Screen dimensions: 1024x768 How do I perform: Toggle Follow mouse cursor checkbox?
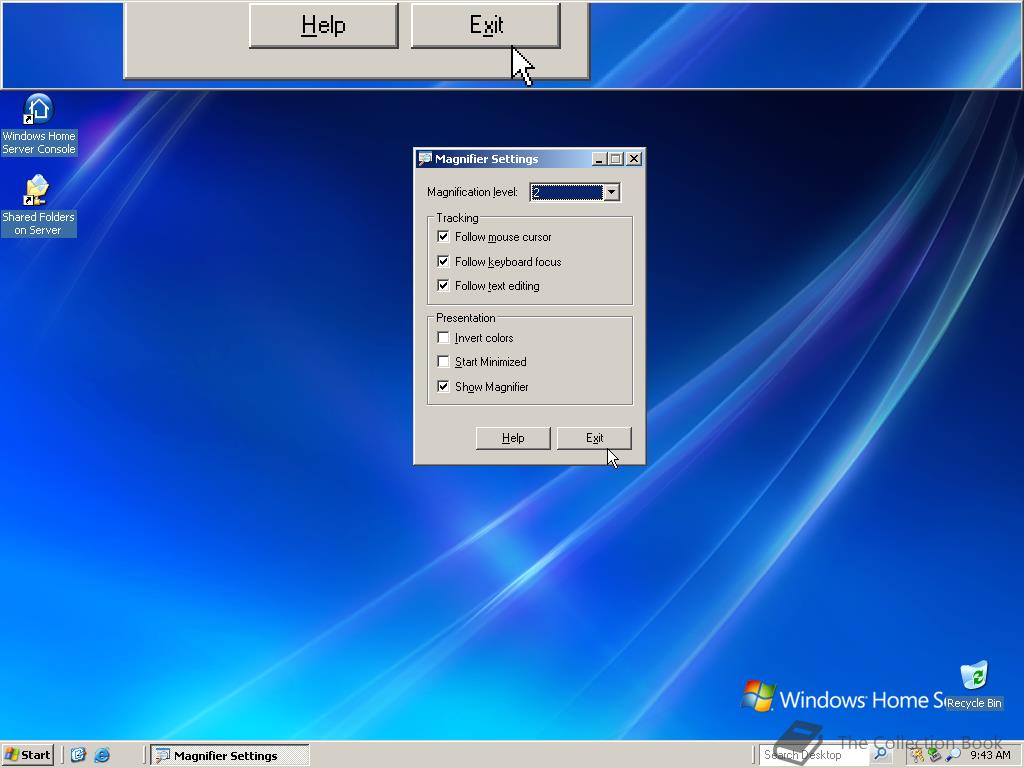(443, 236)
